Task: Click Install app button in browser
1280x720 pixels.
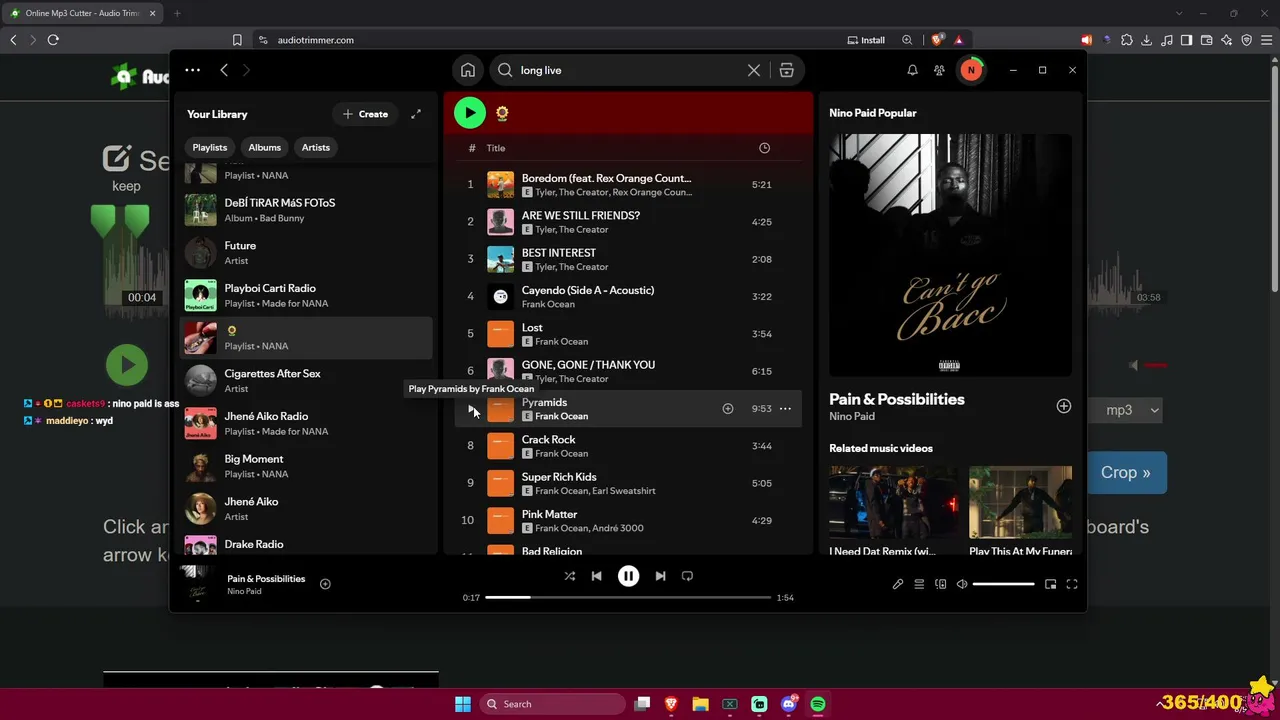Action: tap(866, 40)
